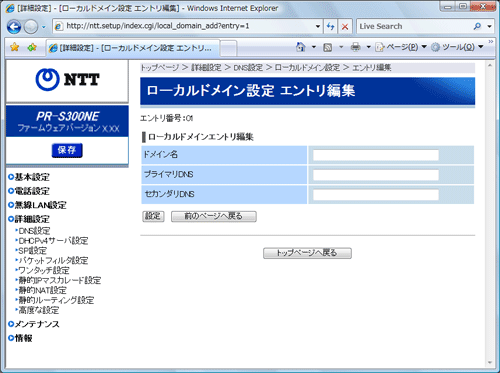Click the Stop loading red X icon
The image size is (500, 373).
(x=345, y=26)
